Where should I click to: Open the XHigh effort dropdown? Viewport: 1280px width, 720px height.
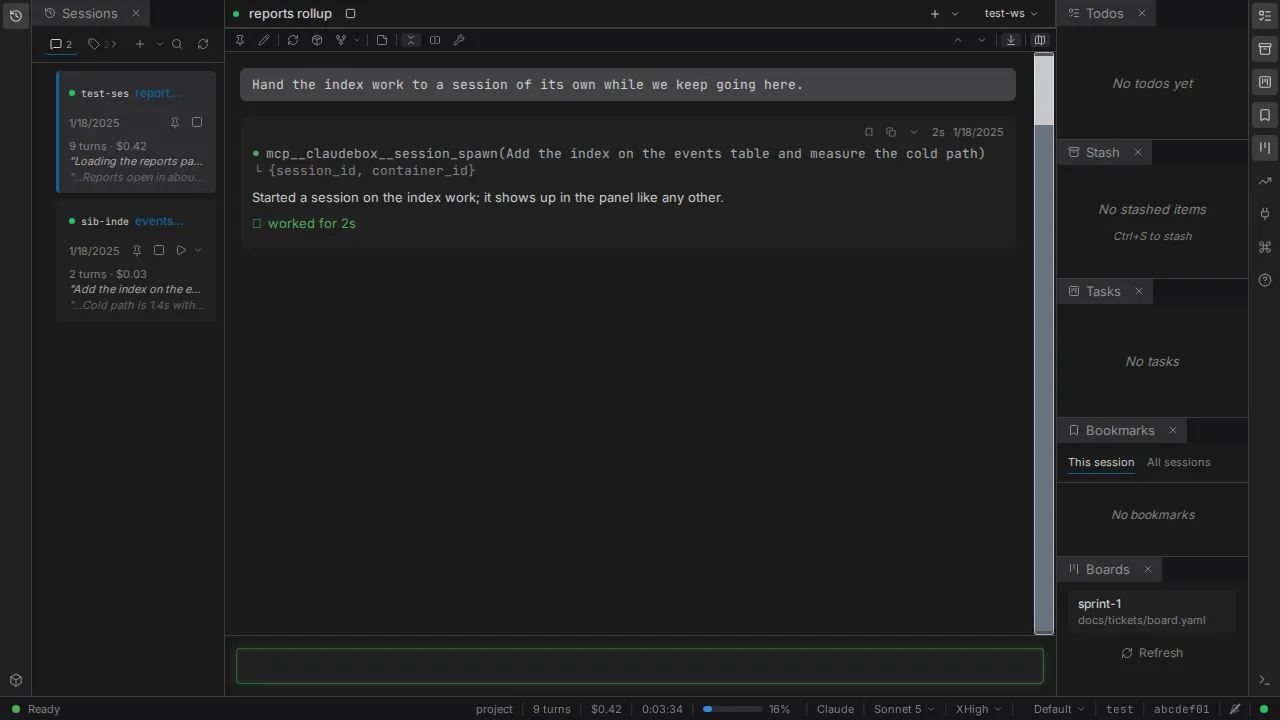(978, 709)
